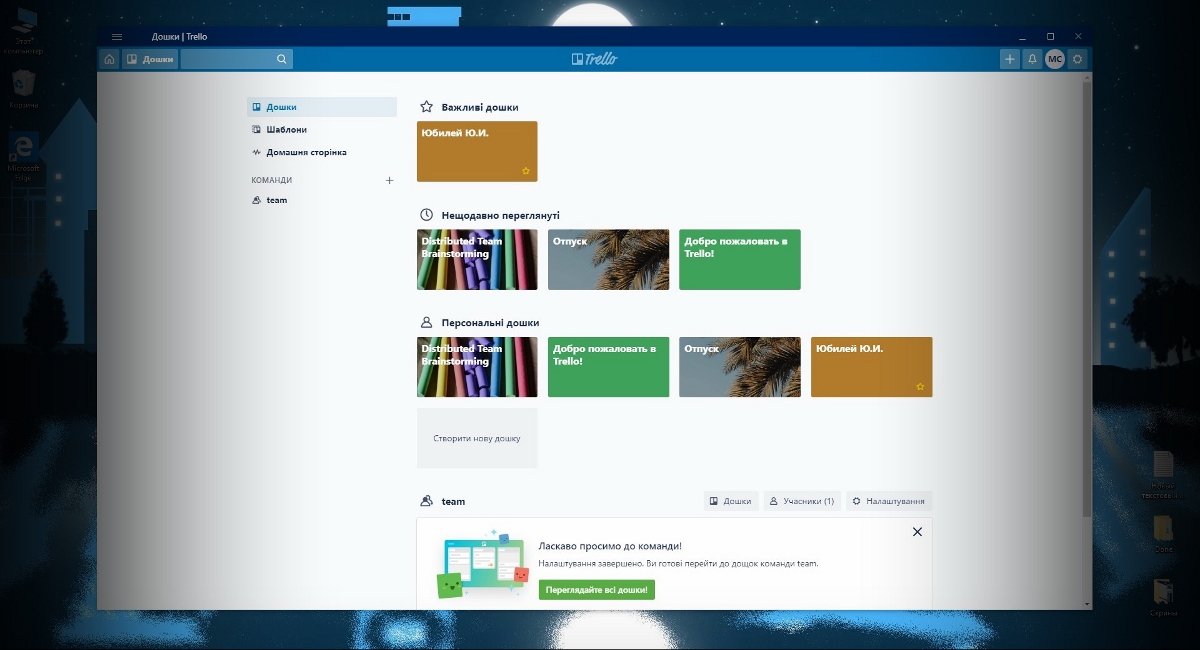This screenshot has width=1200, height=650.
Task: Click the star icon beside Важливі дошки heading
Action: point(426,107)
